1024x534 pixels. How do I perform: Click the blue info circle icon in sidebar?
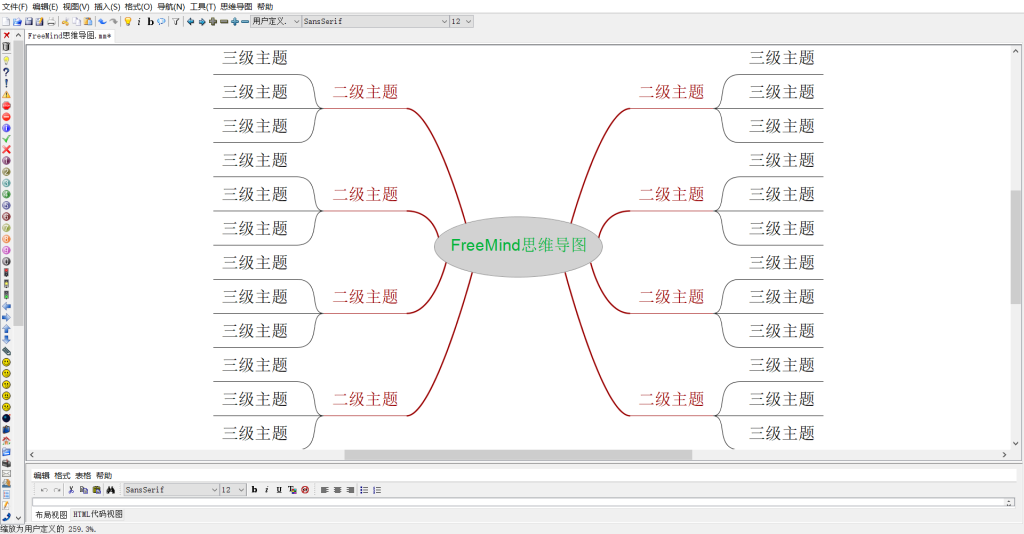pyautogui.click(x=7, y=128)
